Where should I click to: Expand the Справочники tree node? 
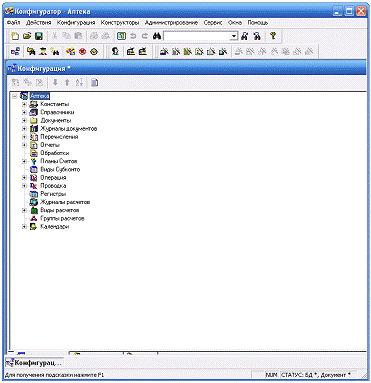[24, 112]
